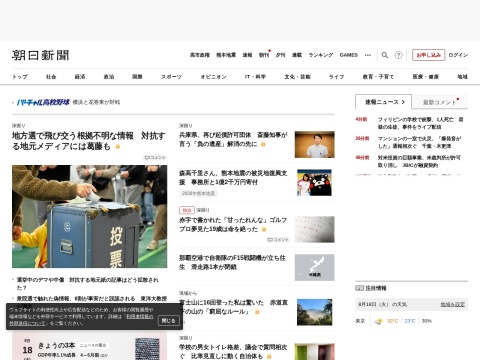Image resolution: width=480 pixels, height=360 pixels.
Task: Click lock icon beside 兵庫県 headline
Action: [263, 144]
